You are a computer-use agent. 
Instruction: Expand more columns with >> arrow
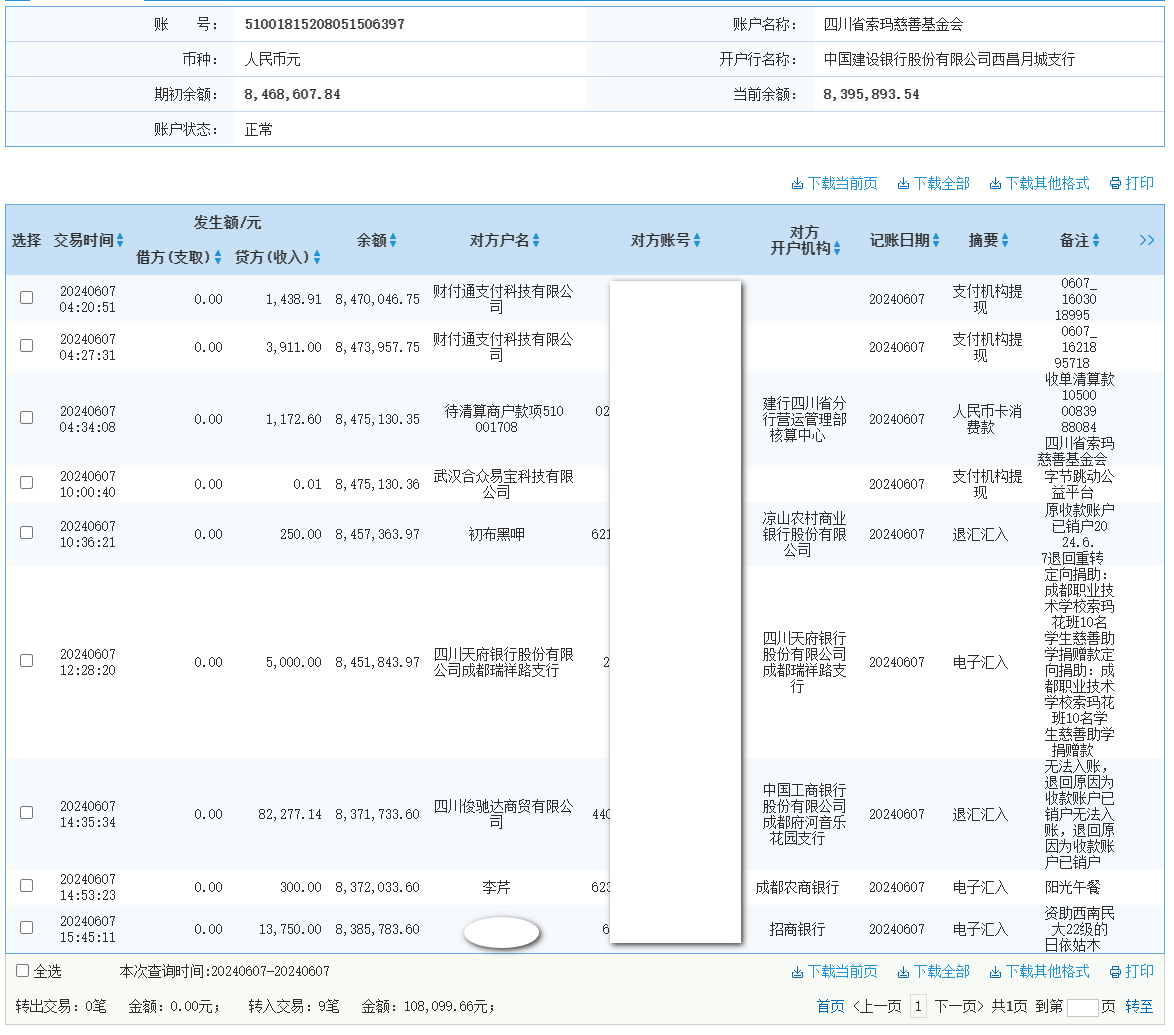tap(1146, 240)
